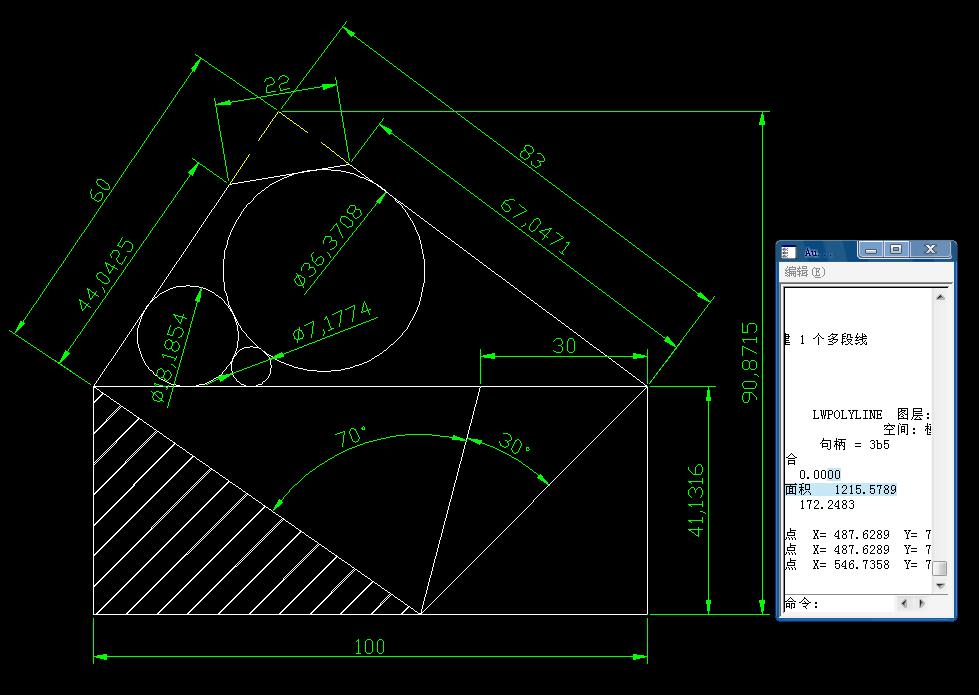Image resolution: width=979 pixels, height=695 pixels.
Task: Open the 编辑(E) menu in text window
Action: click(805, 272)
